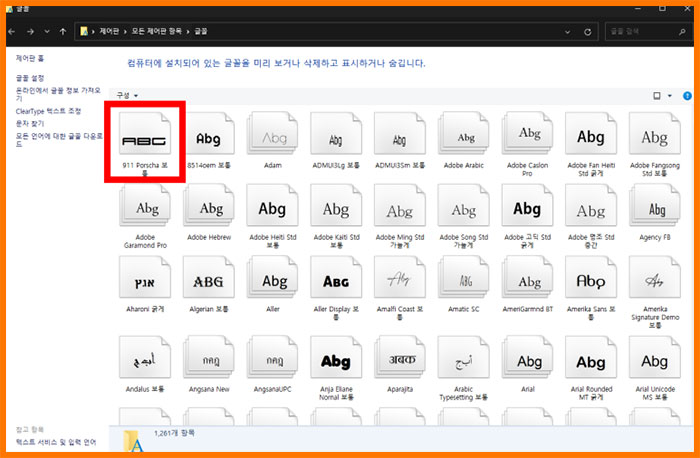Select the Amerika Sans font icon
Screen dimensions: 700x458
pos(591,278)
